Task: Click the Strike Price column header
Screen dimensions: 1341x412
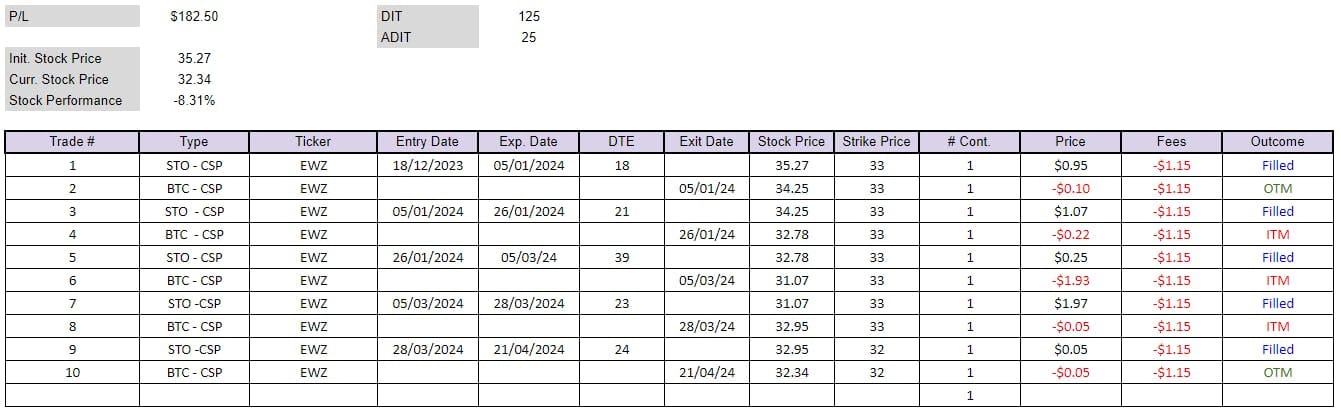Action: click(876, 141)
